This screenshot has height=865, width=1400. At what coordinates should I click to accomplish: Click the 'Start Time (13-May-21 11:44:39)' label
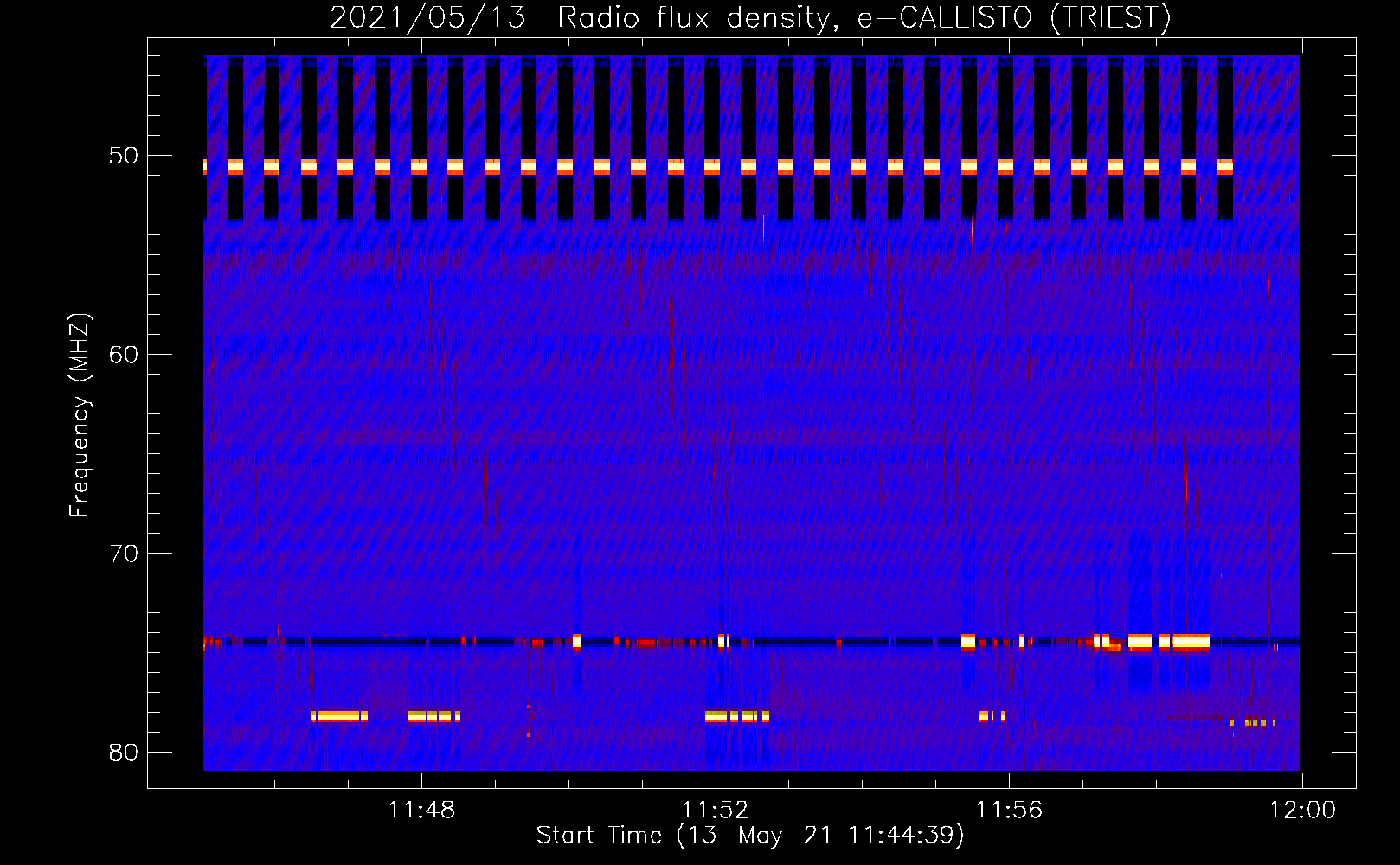click(x=750, y=836)
